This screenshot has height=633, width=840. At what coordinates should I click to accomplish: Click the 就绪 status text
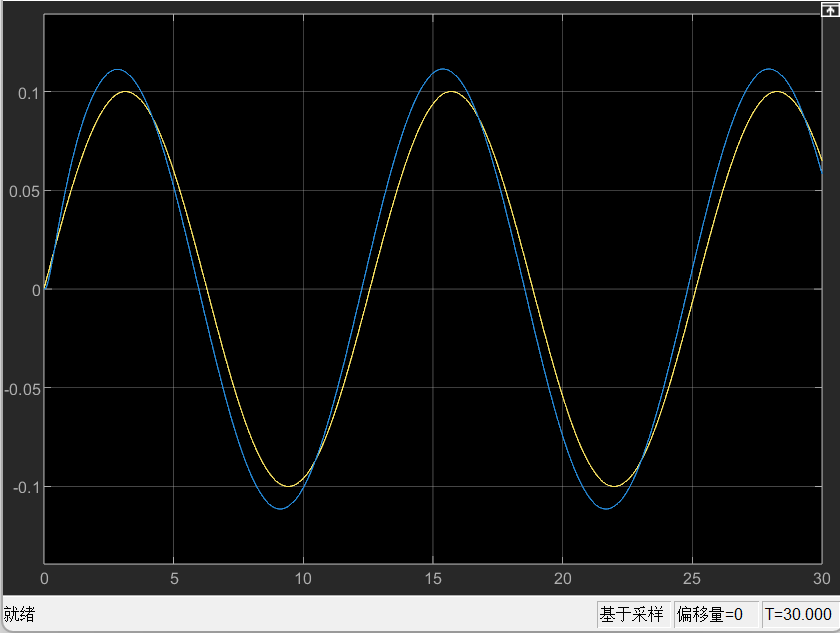pyautogui.click(x=19, y=614)
